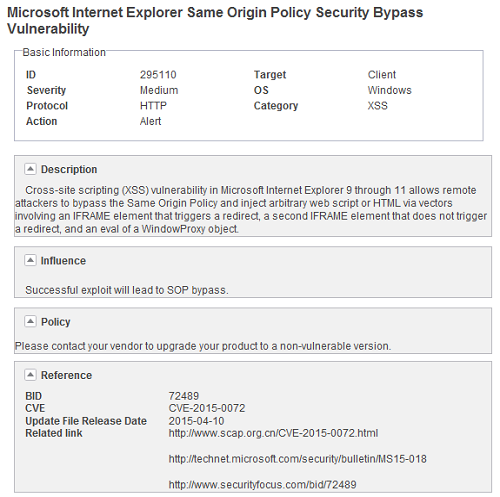Click the CVE-2015-0072 value
The image size is (500, 497).
tap(207, 408)
